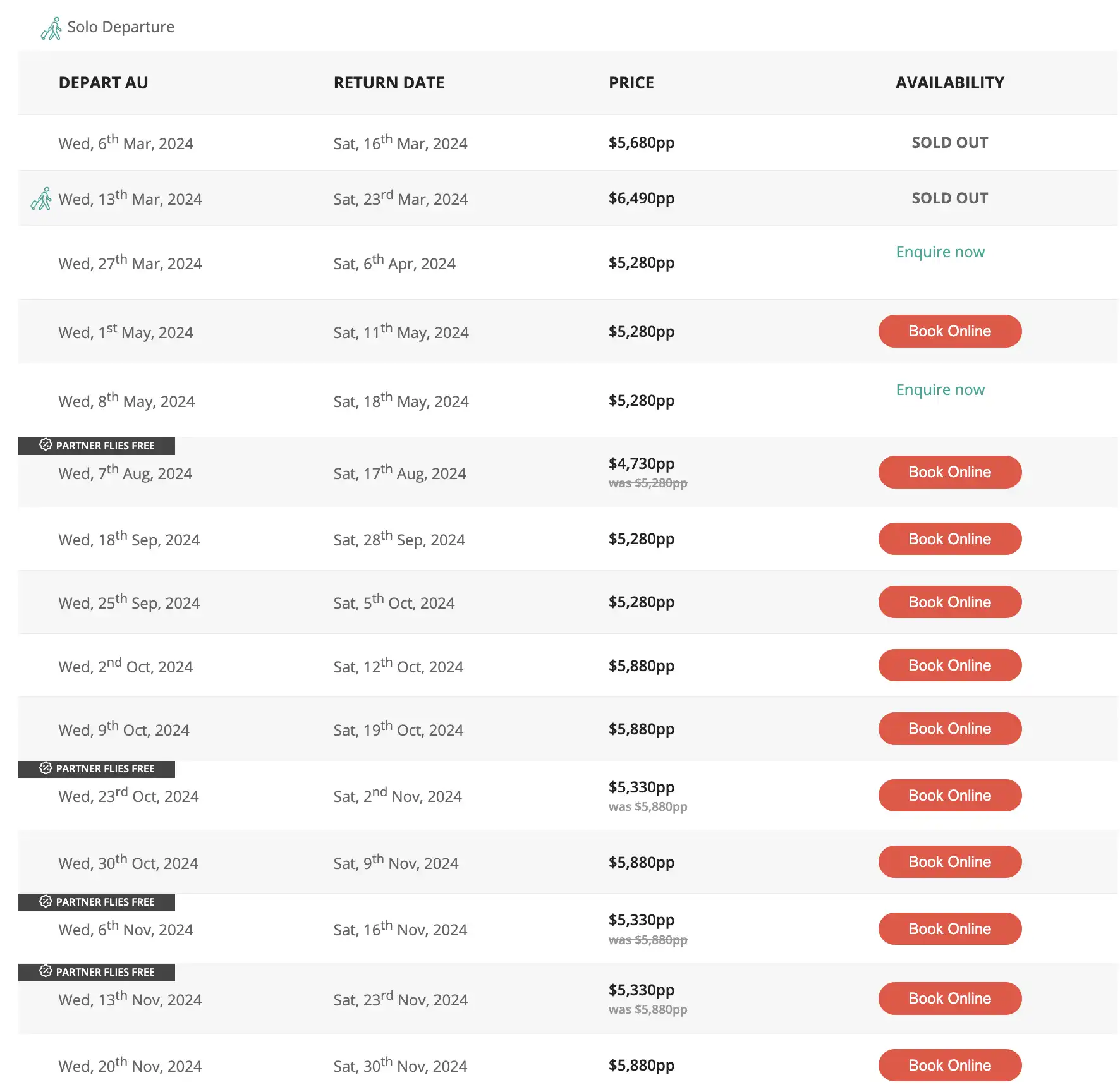1120x1087 pixels.
Task: Hit Book Online for 20th Nov departure
Action: (x=949, y=1066)
